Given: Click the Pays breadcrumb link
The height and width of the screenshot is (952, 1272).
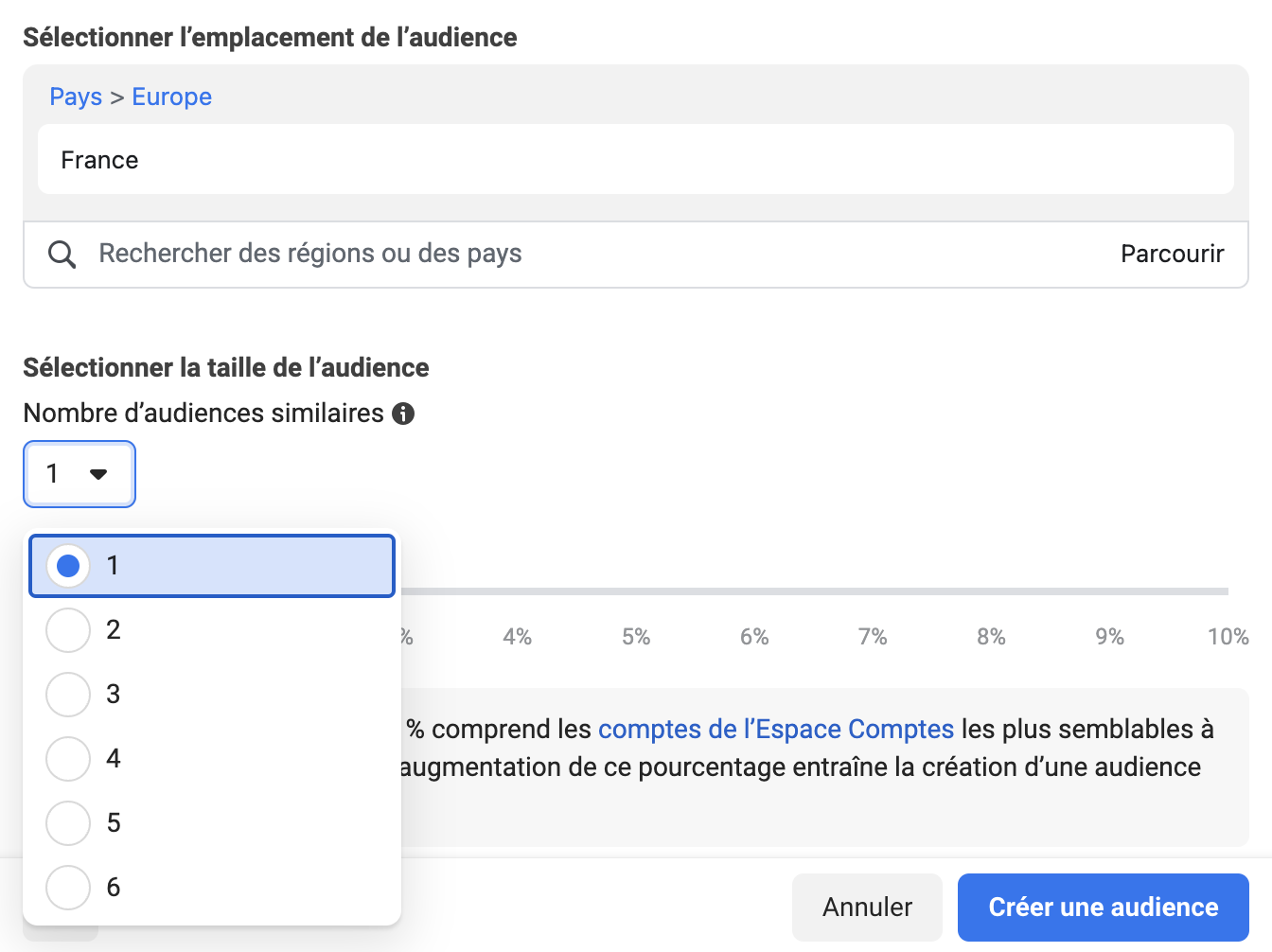Looking at the screenshot, I should [76, 97].
